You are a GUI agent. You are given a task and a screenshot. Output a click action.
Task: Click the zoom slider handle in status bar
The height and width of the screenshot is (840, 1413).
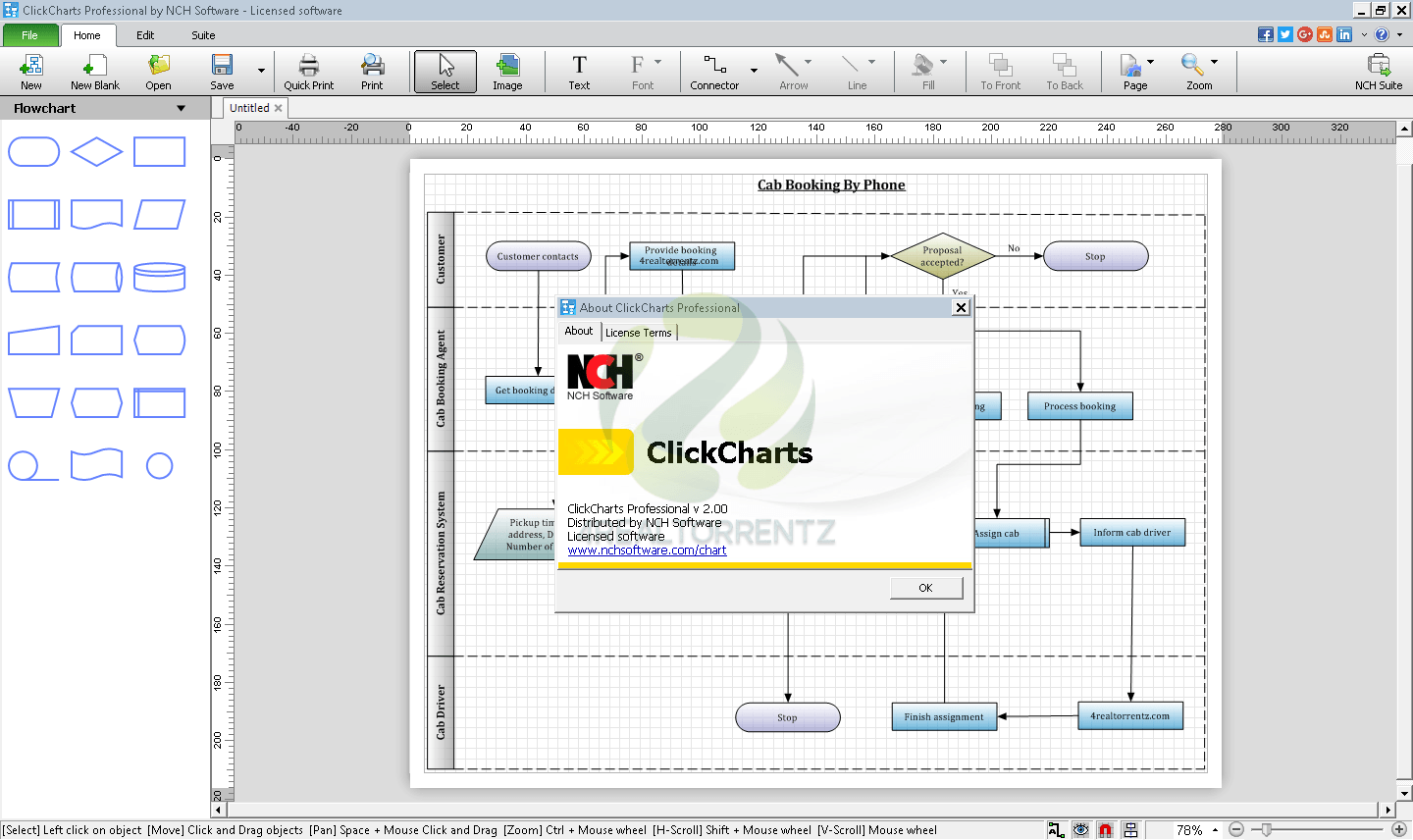pos(1266,830)
